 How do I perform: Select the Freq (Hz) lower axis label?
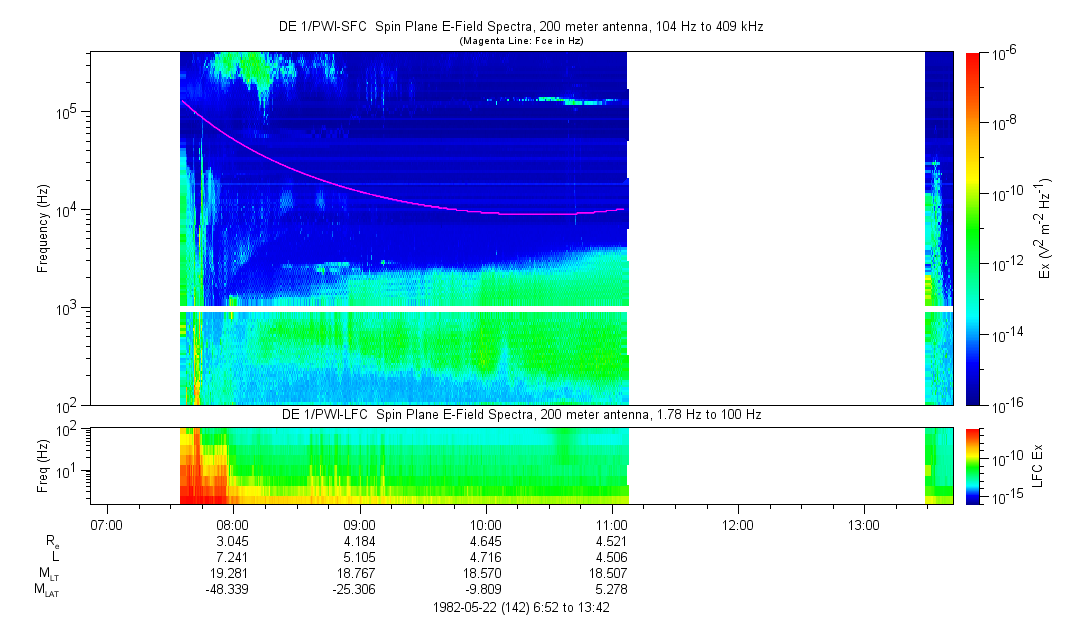click(43, 465)
